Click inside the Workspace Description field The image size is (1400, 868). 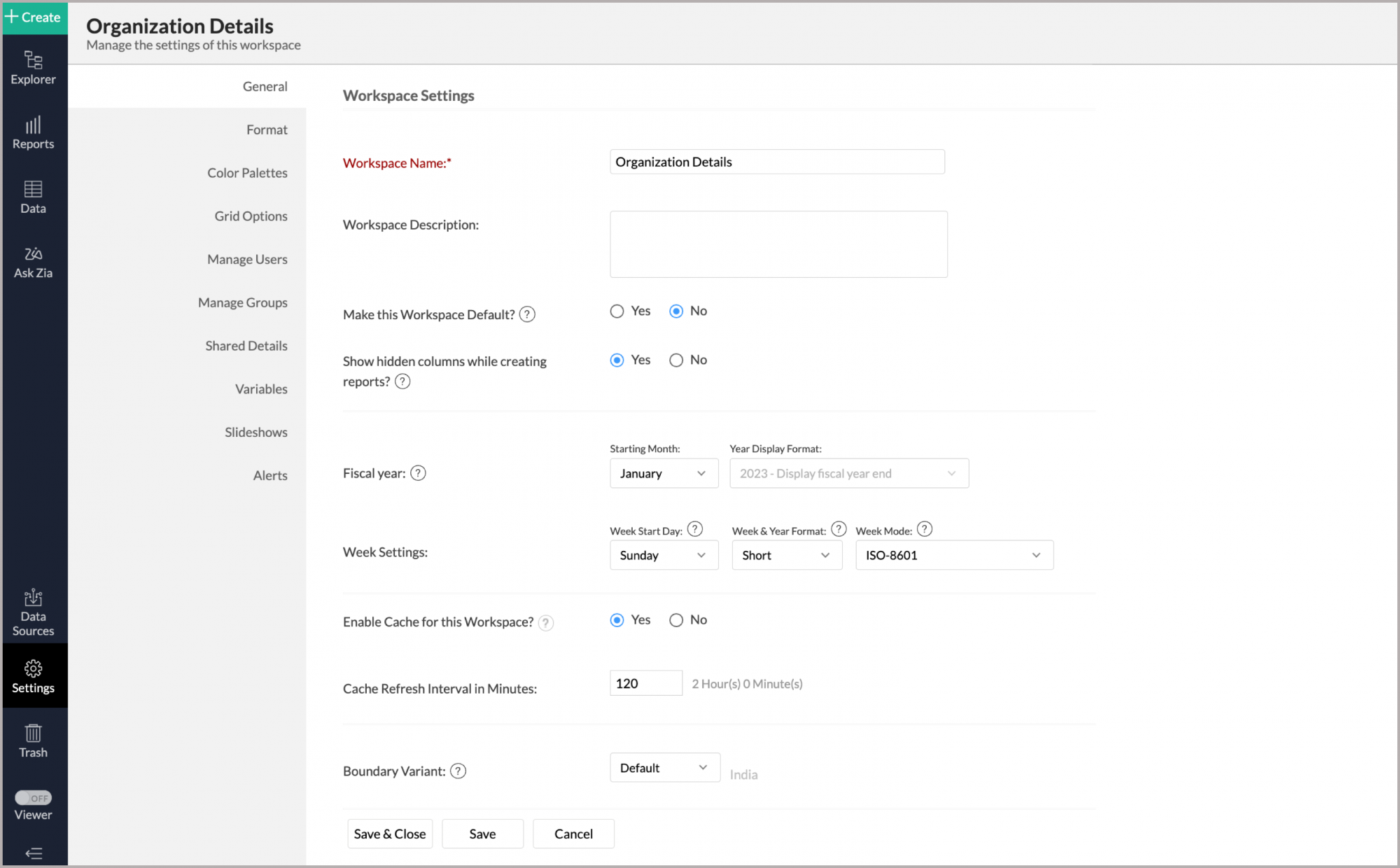coord(778,244)
